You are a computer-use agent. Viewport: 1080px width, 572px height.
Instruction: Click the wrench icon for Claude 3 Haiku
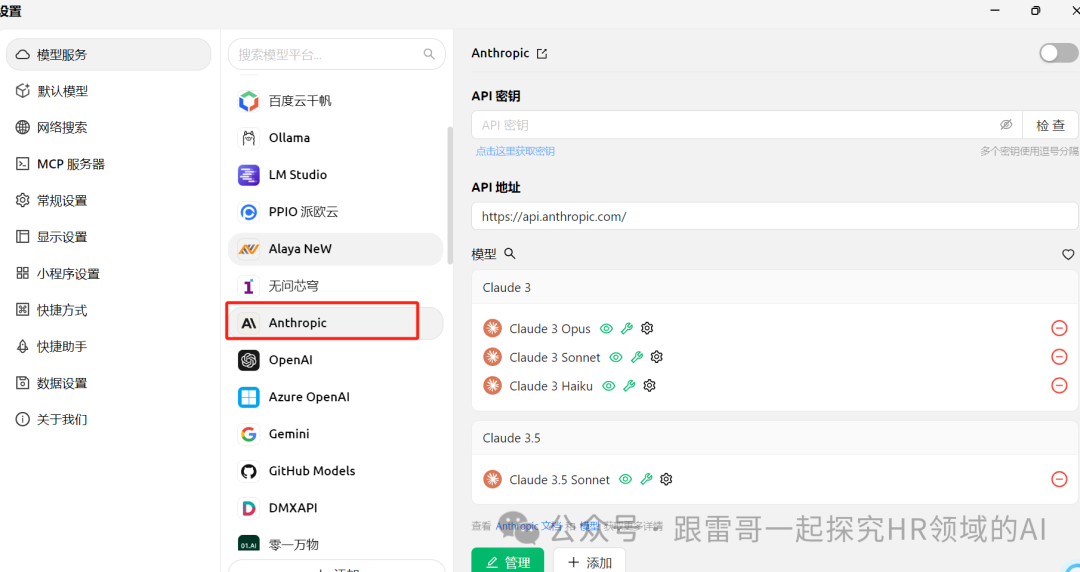click(x=629, y=386)
